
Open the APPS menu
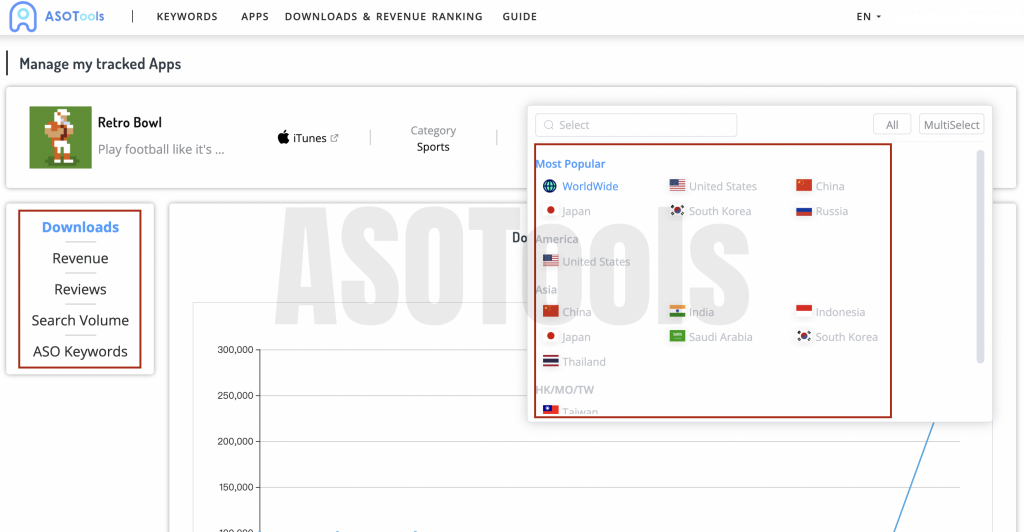tap(255, 17)
